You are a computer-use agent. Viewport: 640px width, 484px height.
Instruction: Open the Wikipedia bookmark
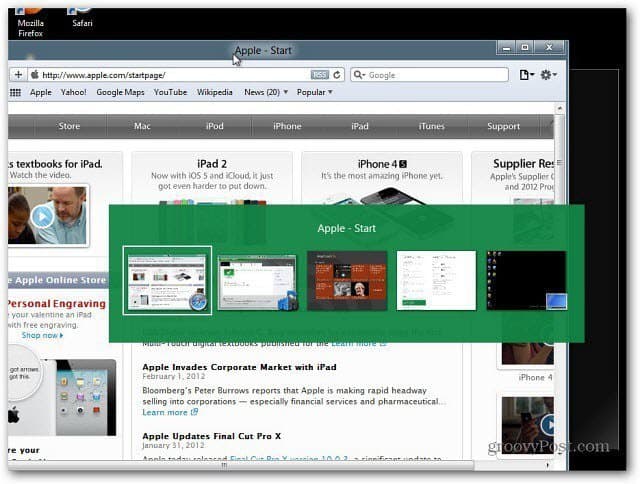[215, 92]
